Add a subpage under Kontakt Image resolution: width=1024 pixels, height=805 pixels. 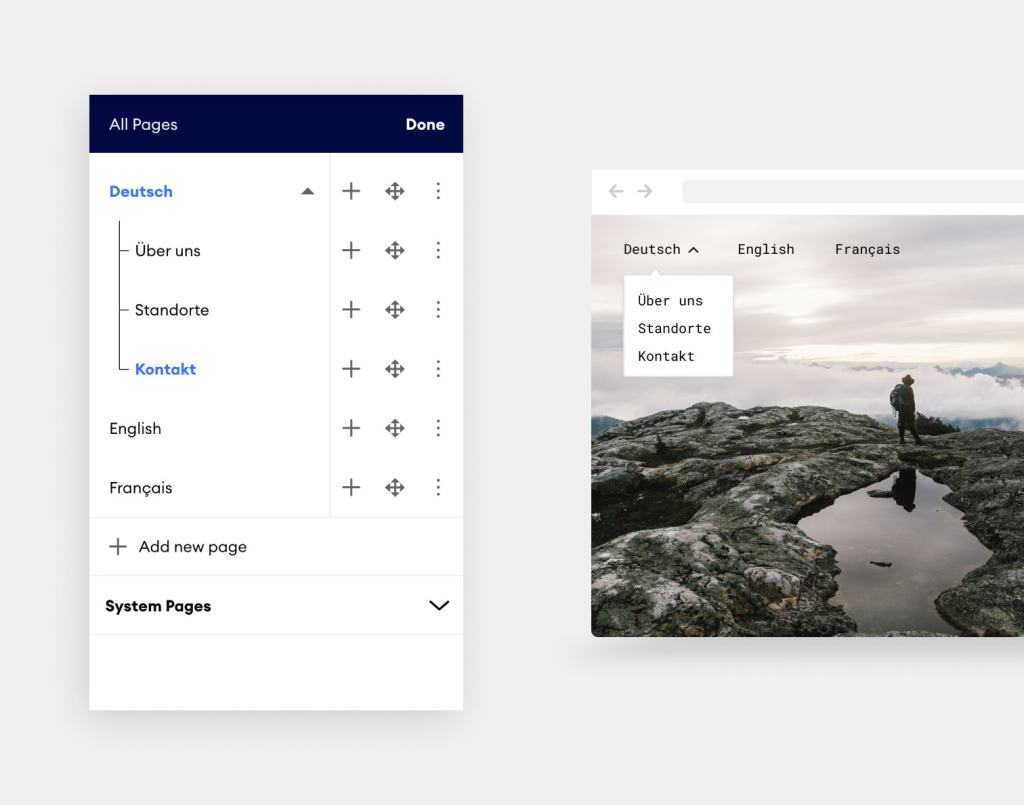pos(351,369)
